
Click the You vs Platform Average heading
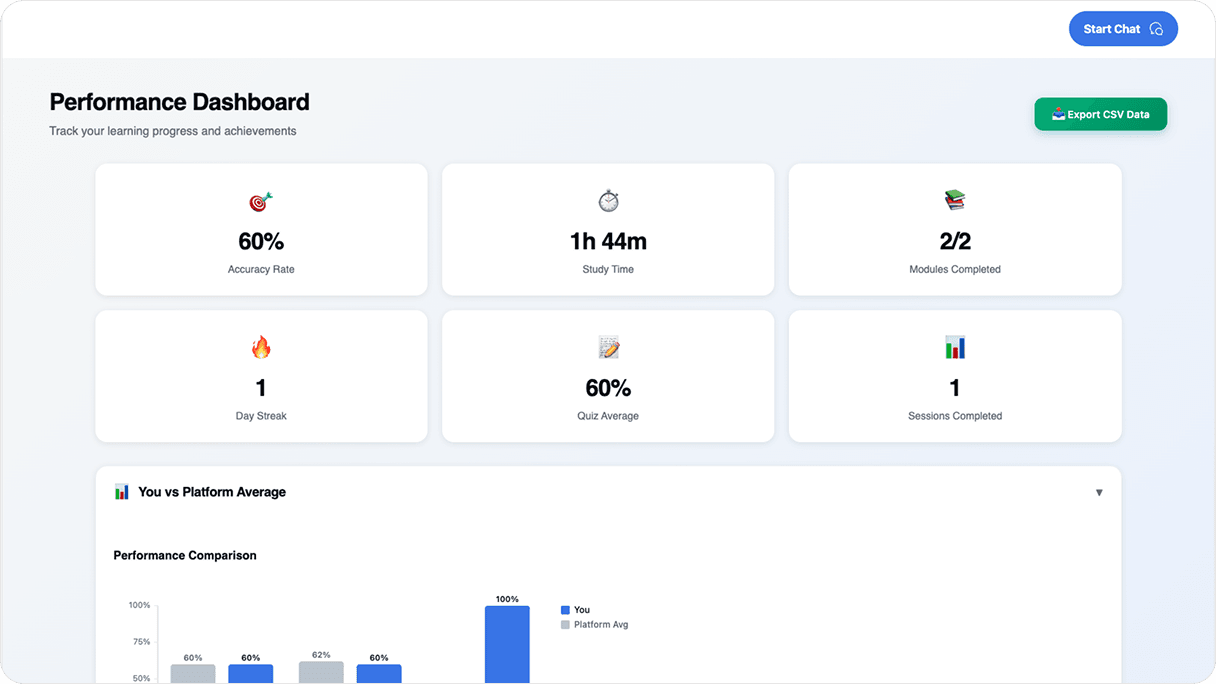(212, 492)
